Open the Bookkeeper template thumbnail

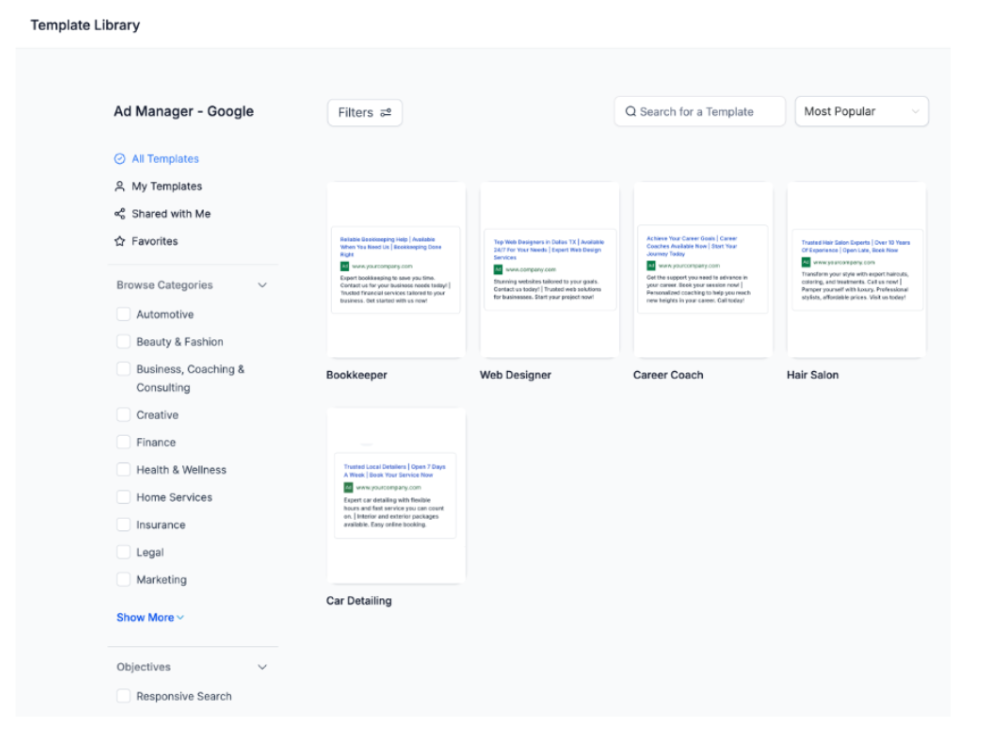pos(396,270)
